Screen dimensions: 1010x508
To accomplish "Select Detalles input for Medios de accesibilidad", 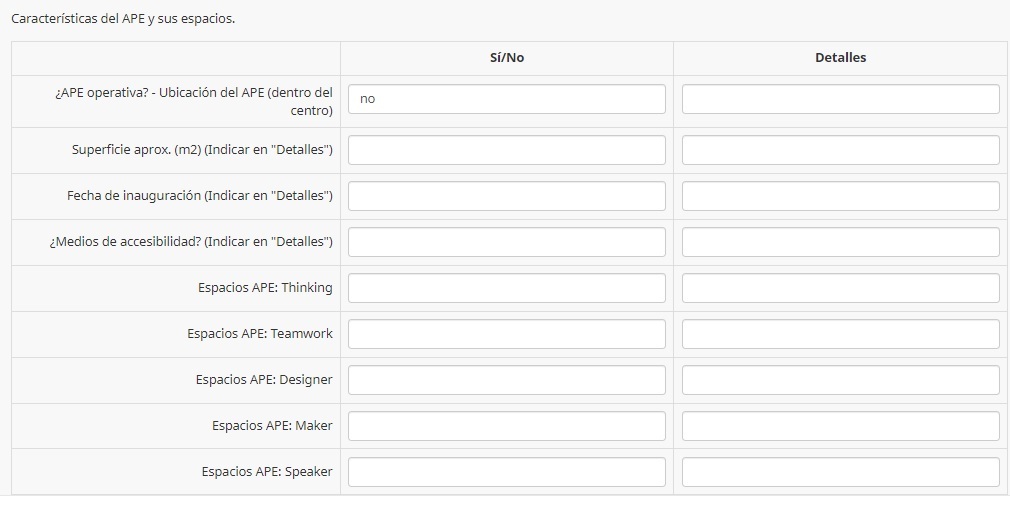I will pos(840,242).
